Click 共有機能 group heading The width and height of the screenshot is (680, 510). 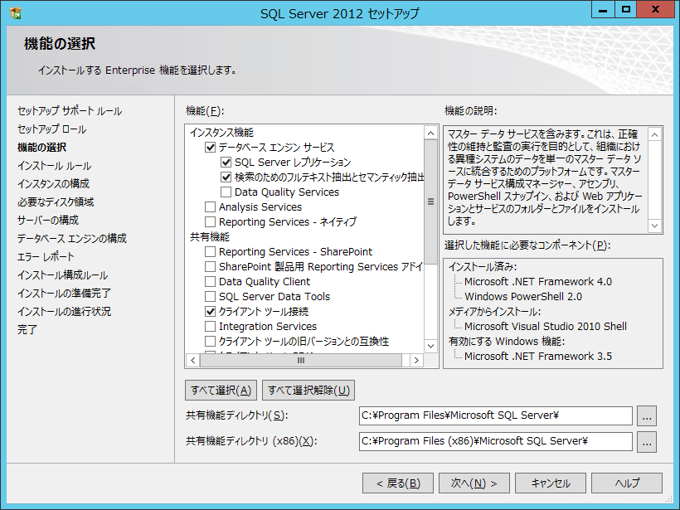click(x=209, y=237)
